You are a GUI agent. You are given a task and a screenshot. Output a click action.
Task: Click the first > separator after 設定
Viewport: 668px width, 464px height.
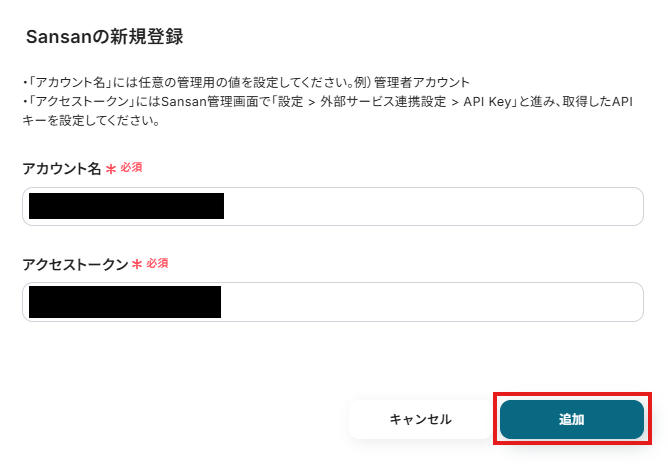click(311, 102)
